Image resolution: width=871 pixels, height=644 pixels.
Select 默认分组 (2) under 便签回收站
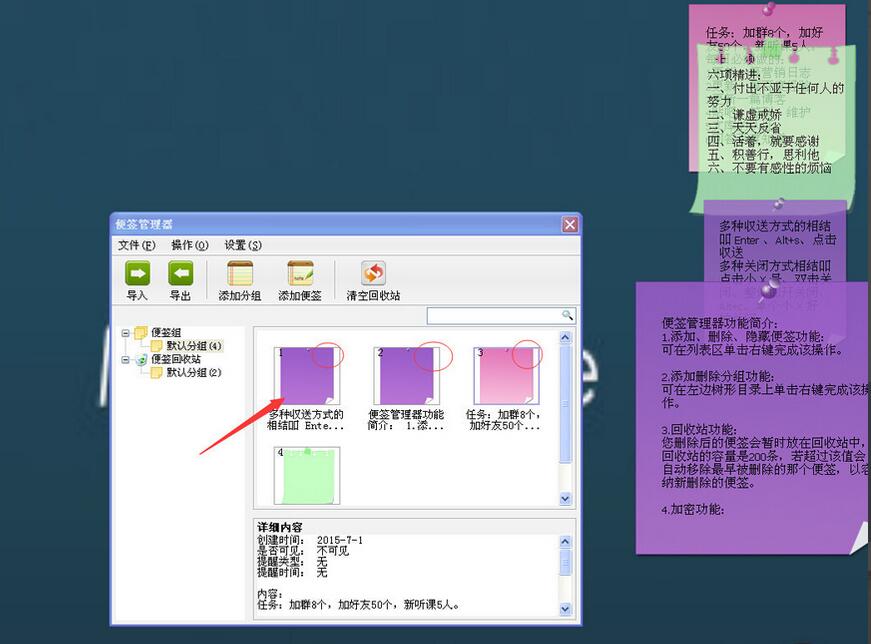click(194, 373)
